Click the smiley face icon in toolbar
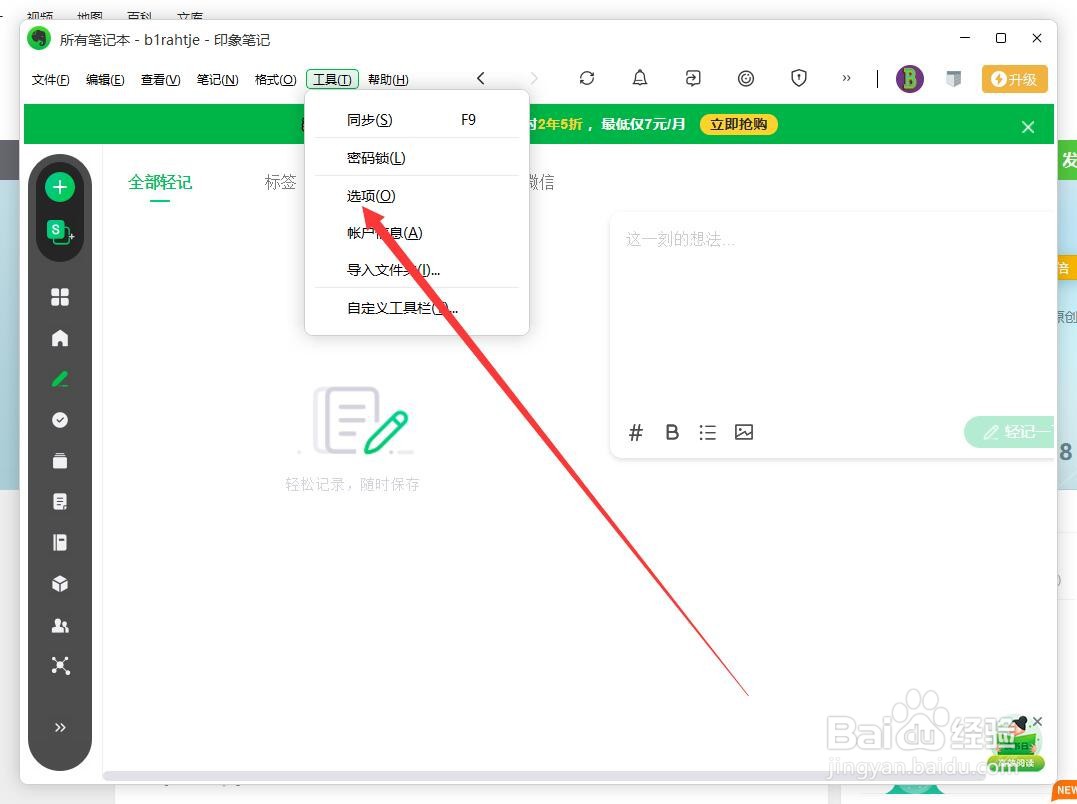 [745, 78]
